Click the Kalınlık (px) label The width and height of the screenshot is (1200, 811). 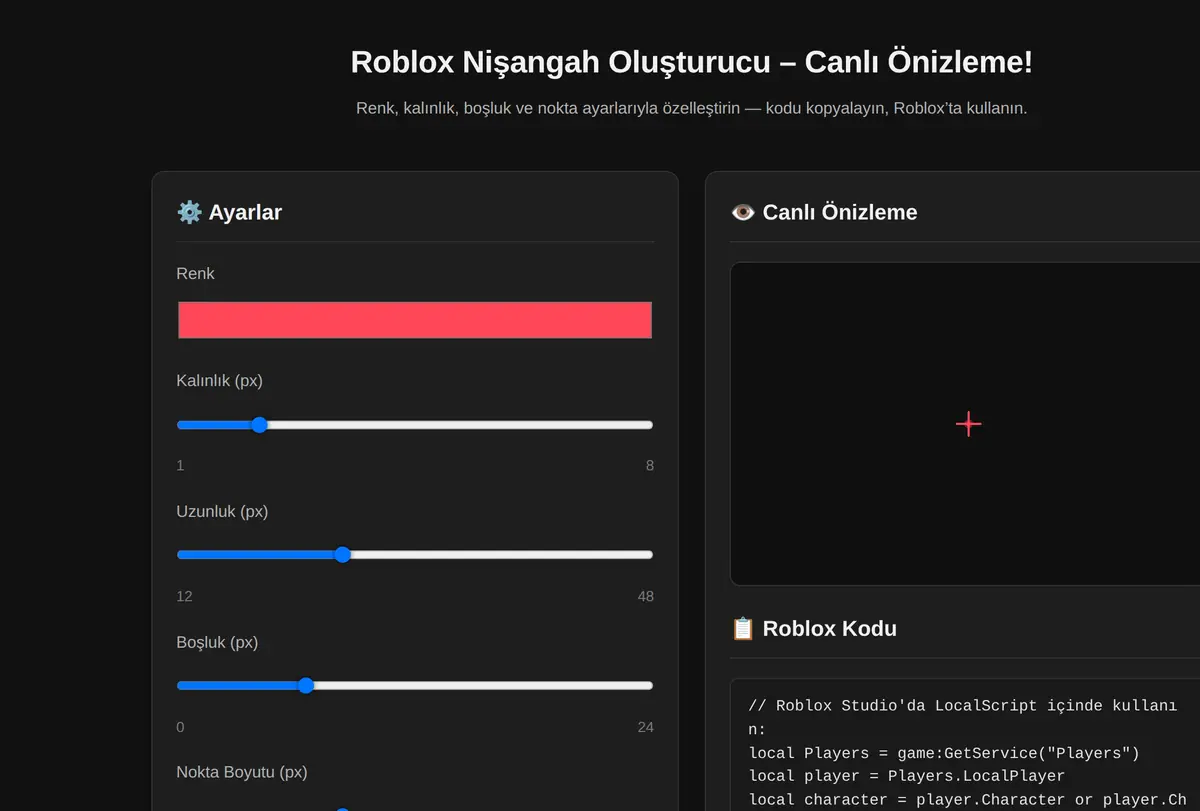pos(220,381)
